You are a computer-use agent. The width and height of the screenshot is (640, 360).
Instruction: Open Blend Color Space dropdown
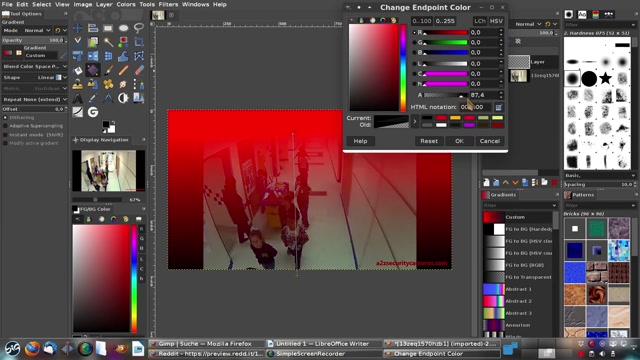click(35, 66)
